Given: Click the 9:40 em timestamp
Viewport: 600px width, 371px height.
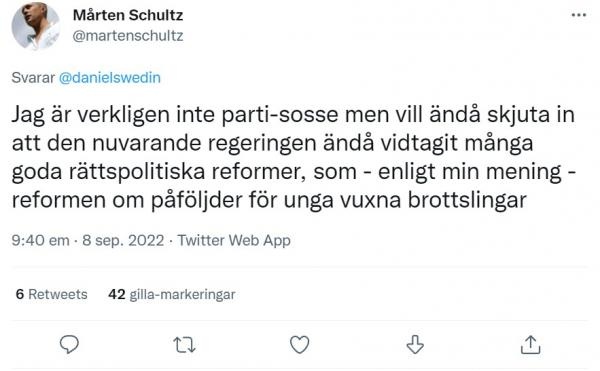Looking at the screenshot, I should click(40, 240).
